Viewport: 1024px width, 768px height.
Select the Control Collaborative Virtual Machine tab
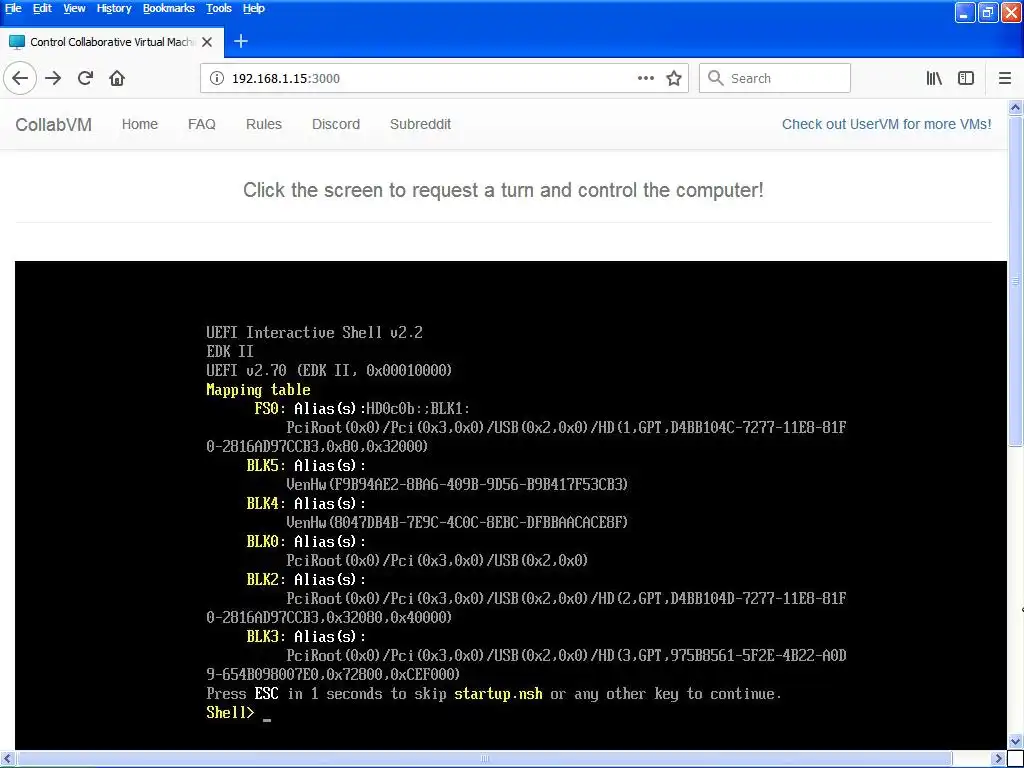tap(112, 42)
